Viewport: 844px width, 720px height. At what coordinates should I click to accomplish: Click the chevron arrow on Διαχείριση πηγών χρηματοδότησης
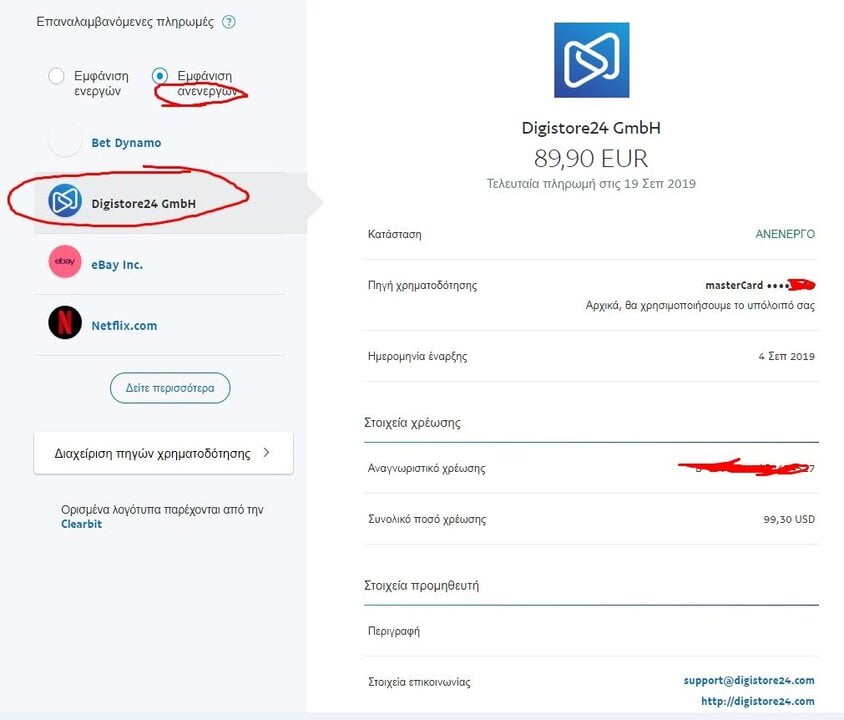tap(266, 453)
